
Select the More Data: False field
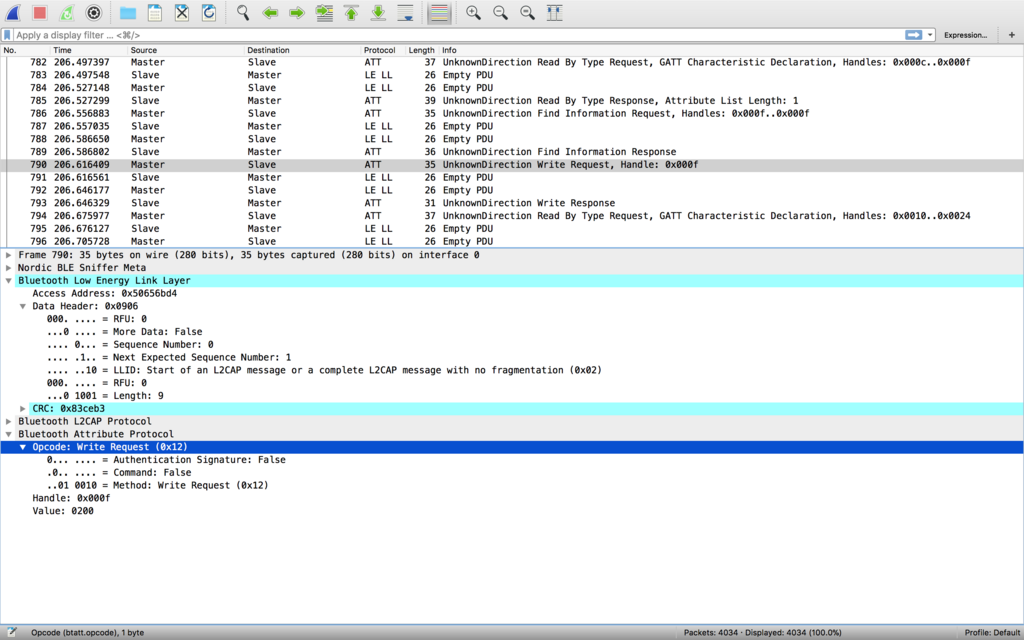[x=124, y=332]
